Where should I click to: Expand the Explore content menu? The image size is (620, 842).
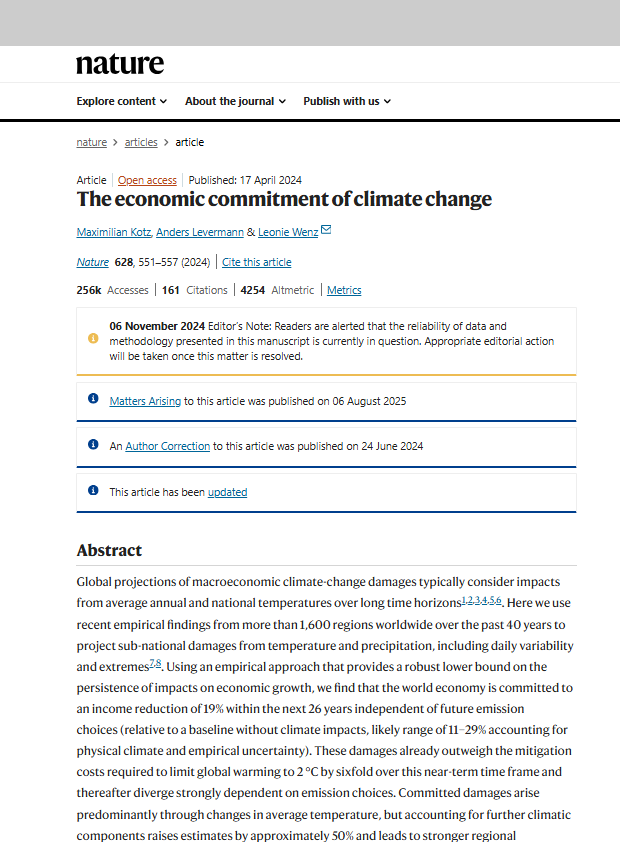[x=121, y=101]
